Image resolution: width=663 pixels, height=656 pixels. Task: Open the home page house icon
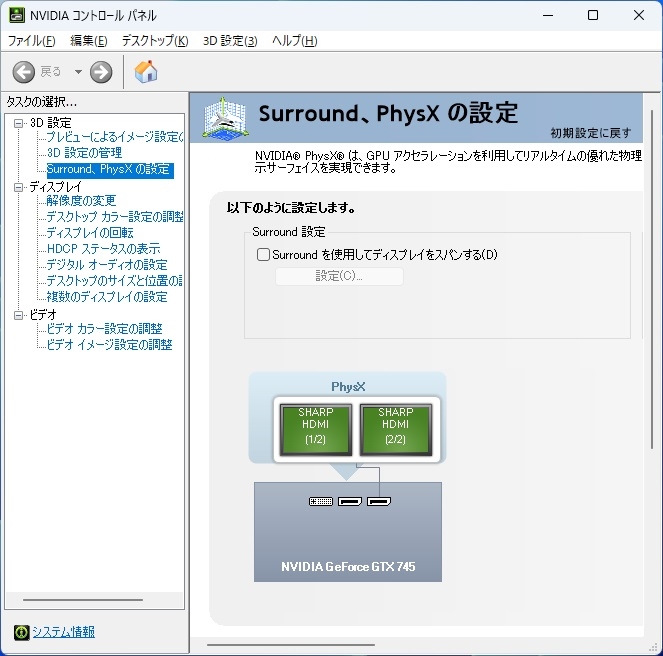tap(146, 71)
